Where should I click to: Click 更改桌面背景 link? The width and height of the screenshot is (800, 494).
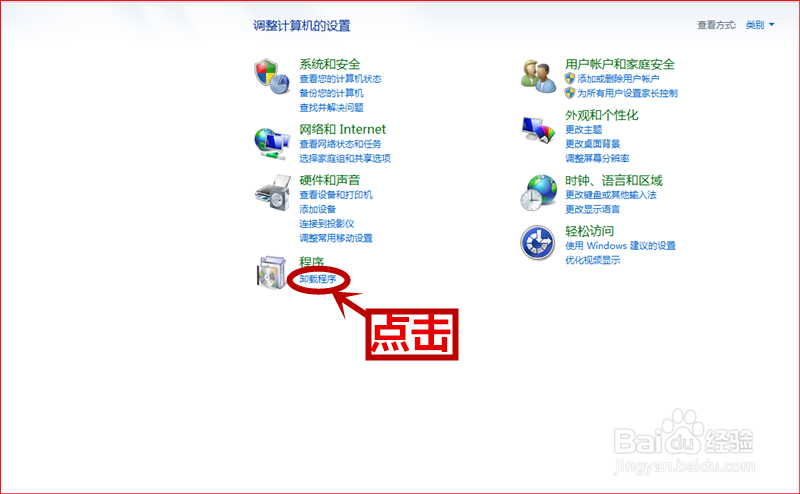pyautogui.click(x=592, y=144)
